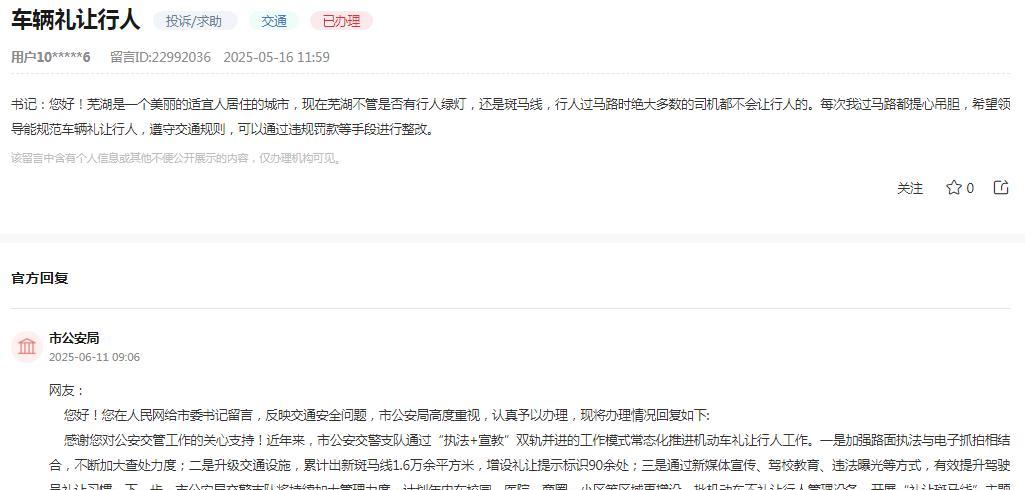The width and height of the screenshot is (1025, 490).
Task: Select the 投诉/求助 category tag
Action: pyautogui.click(x=195, y=21)
